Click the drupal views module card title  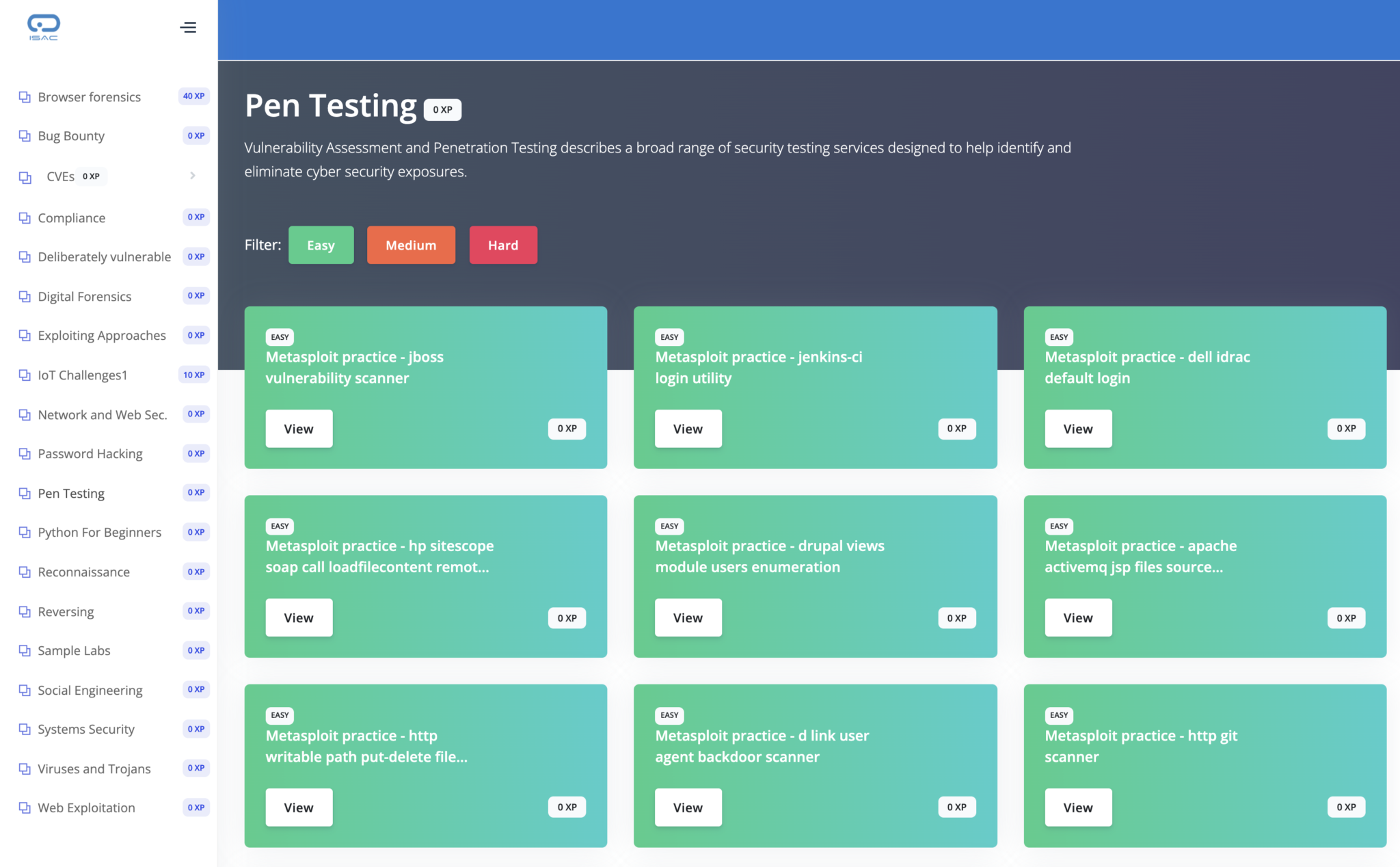coord(769,557)
